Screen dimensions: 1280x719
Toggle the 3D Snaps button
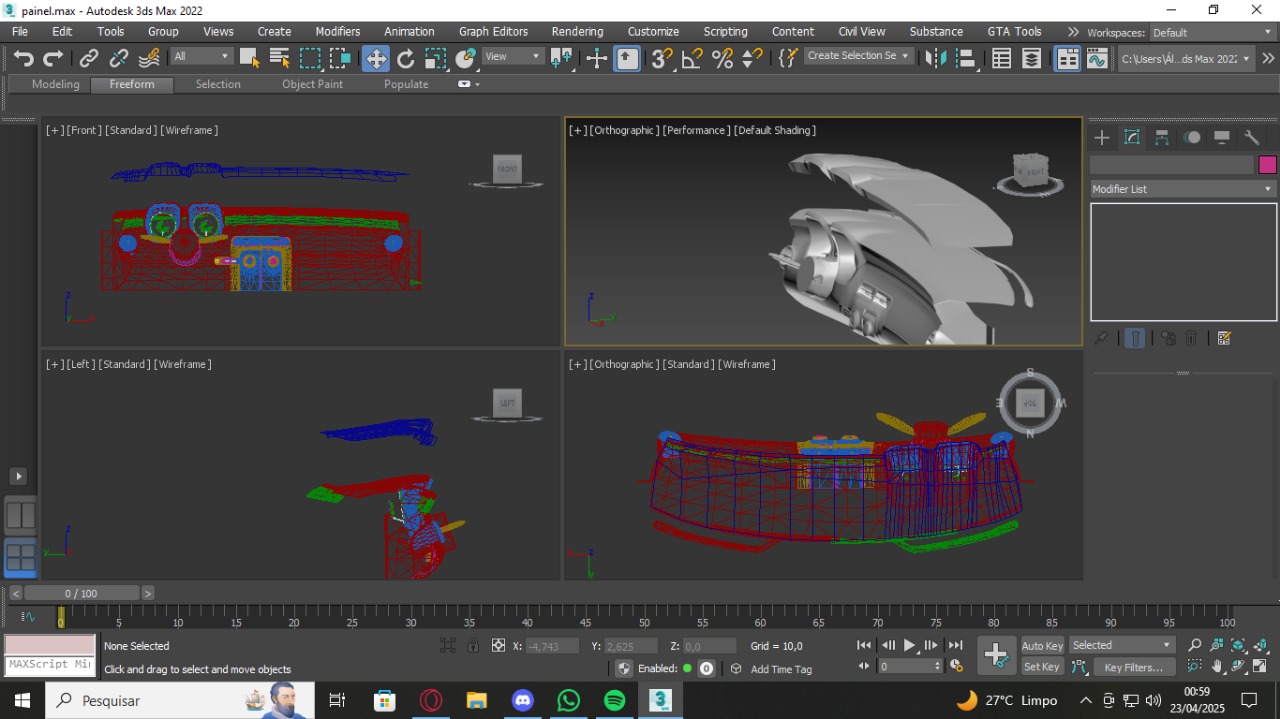coord(661,58)
